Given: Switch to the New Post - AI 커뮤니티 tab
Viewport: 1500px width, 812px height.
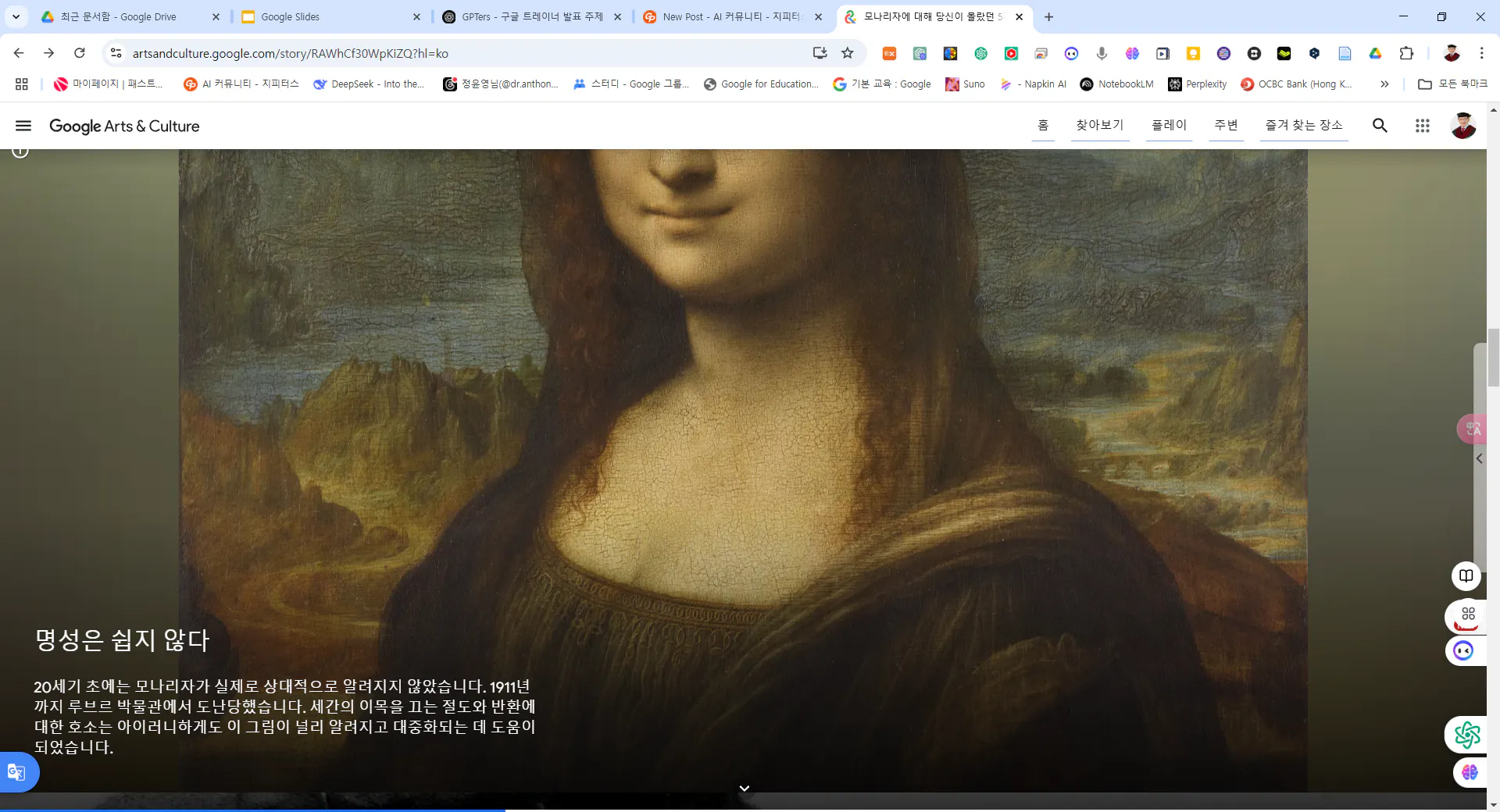Looking at the screenshot, I should (x=731, y=16).
